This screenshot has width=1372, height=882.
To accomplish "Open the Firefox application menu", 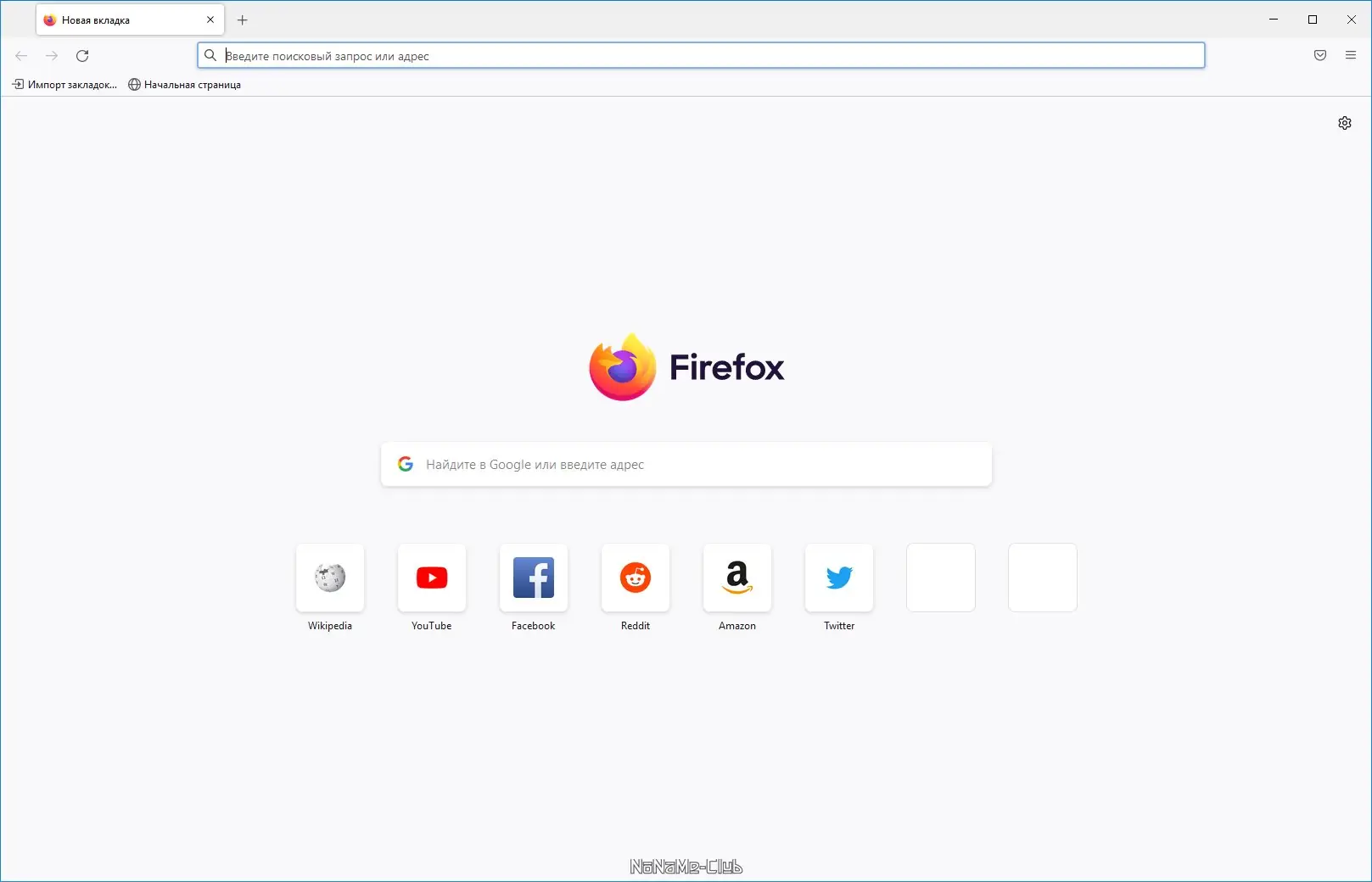I will pos(1350,55).
